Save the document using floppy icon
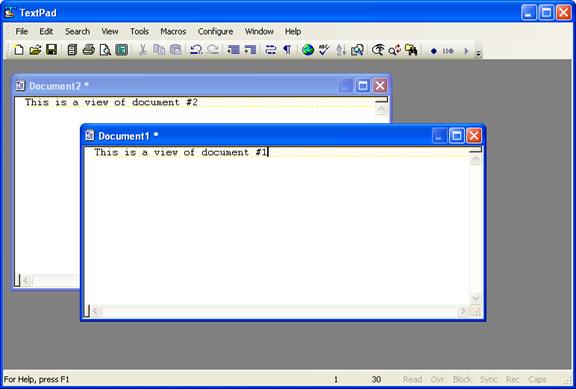 tap(51, 50)
